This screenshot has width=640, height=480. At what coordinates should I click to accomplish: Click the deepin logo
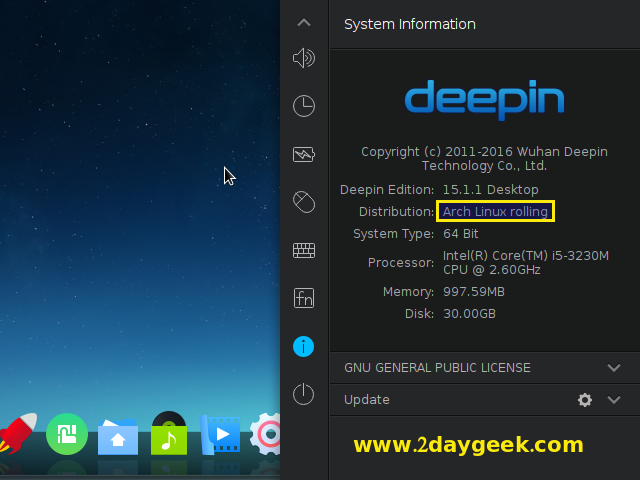click(484, 100)
